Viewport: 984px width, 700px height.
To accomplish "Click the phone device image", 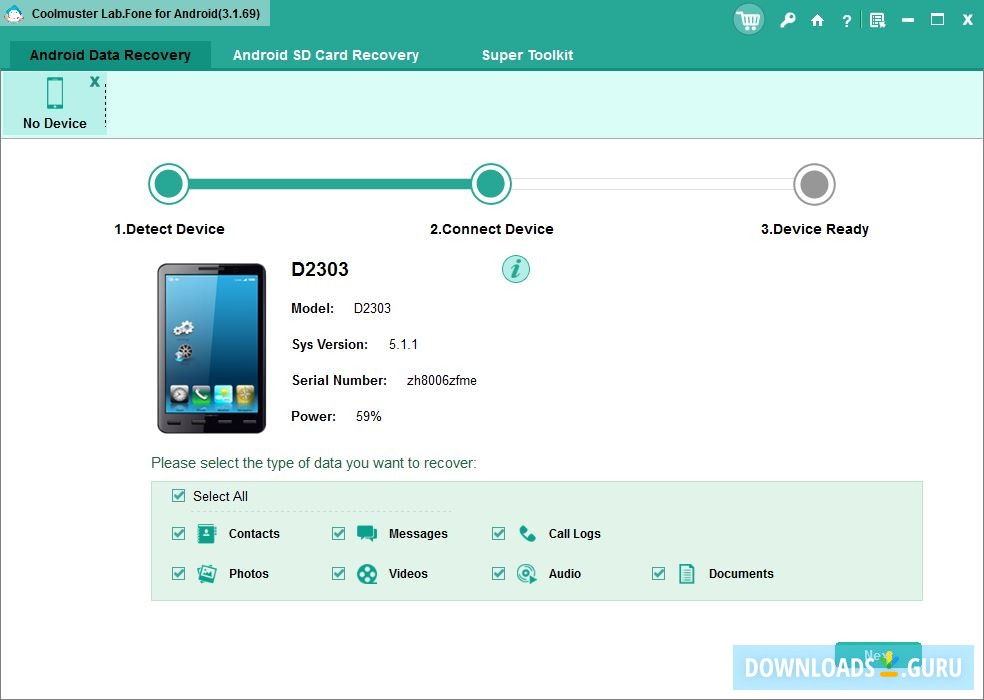I will click(x=211, y=348).
